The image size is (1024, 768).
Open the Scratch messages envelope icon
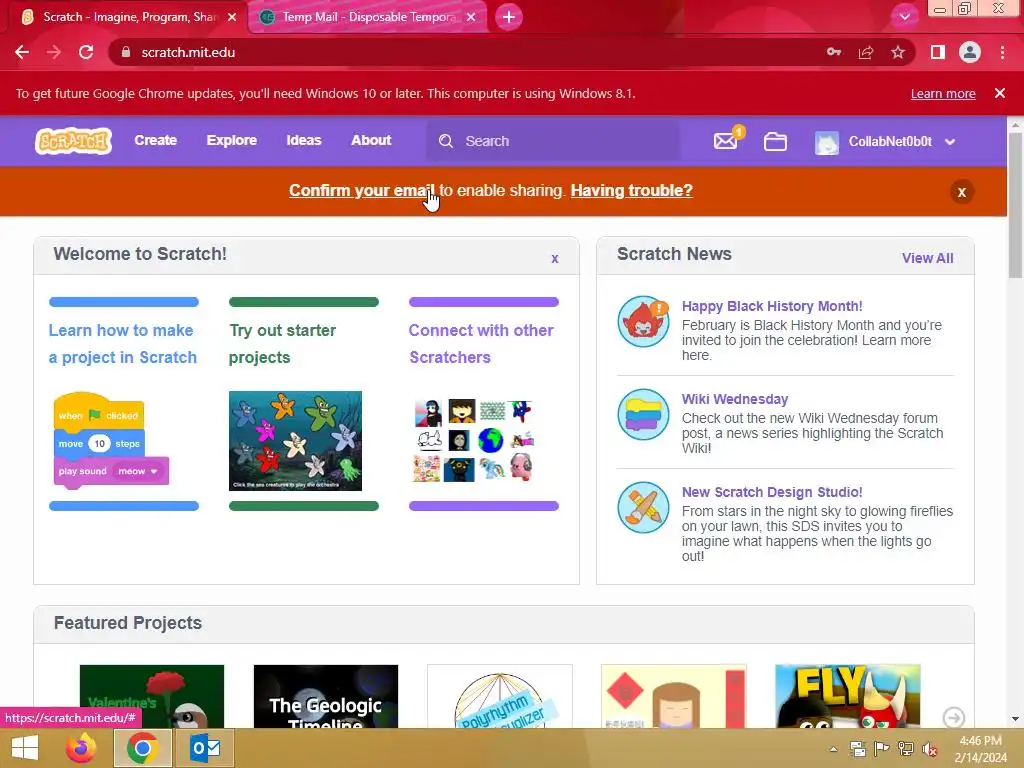click(726, 141)
